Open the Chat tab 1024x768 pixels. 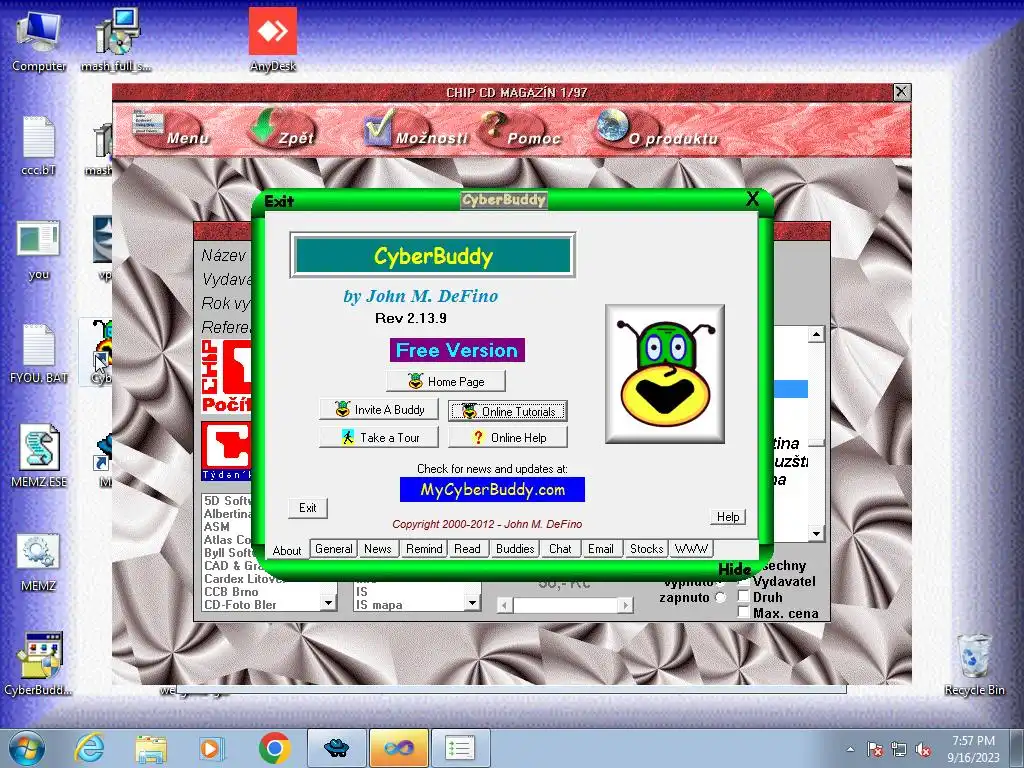(560, 549)
